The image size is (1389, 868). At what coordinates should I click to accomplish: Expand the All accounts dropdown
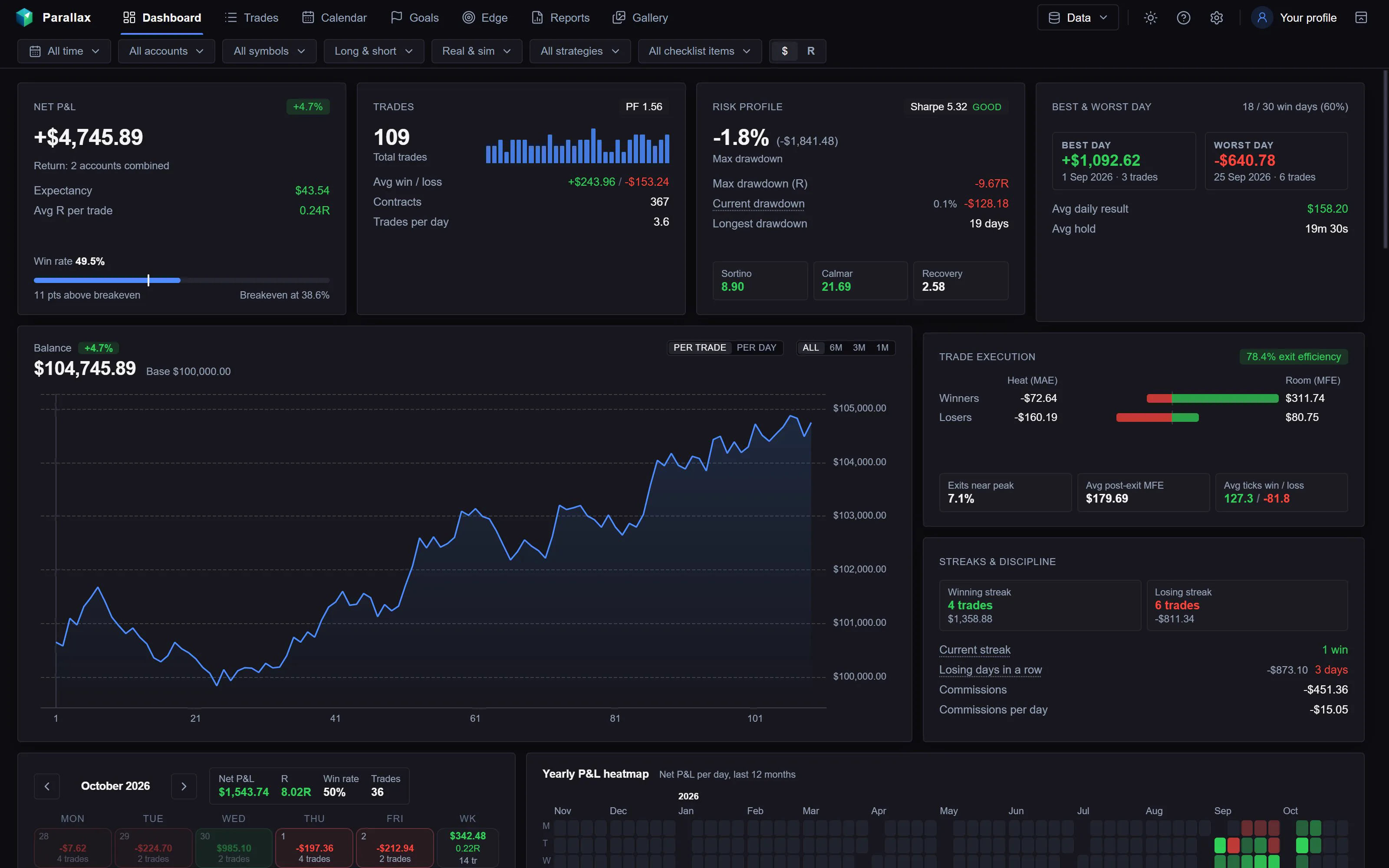[166, 51]
